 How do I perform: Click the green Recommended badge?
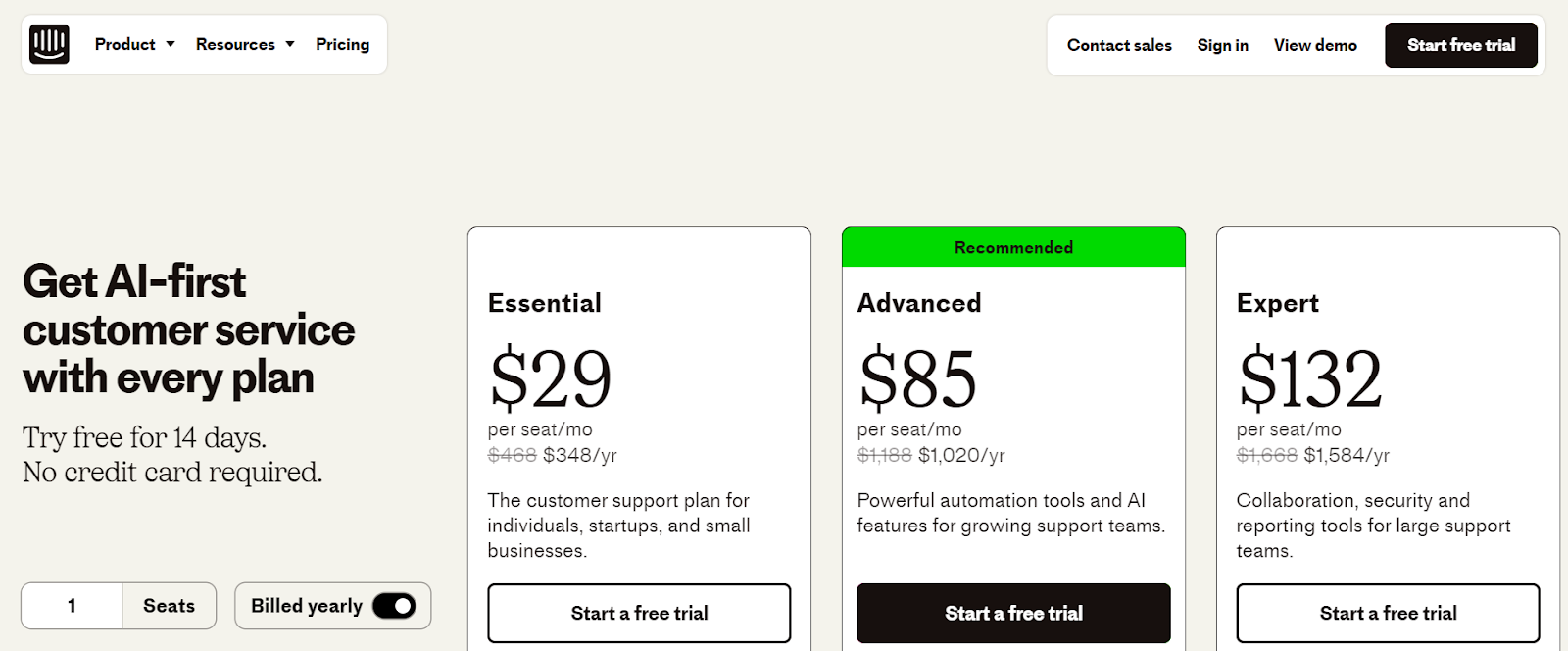[1013, 247]
